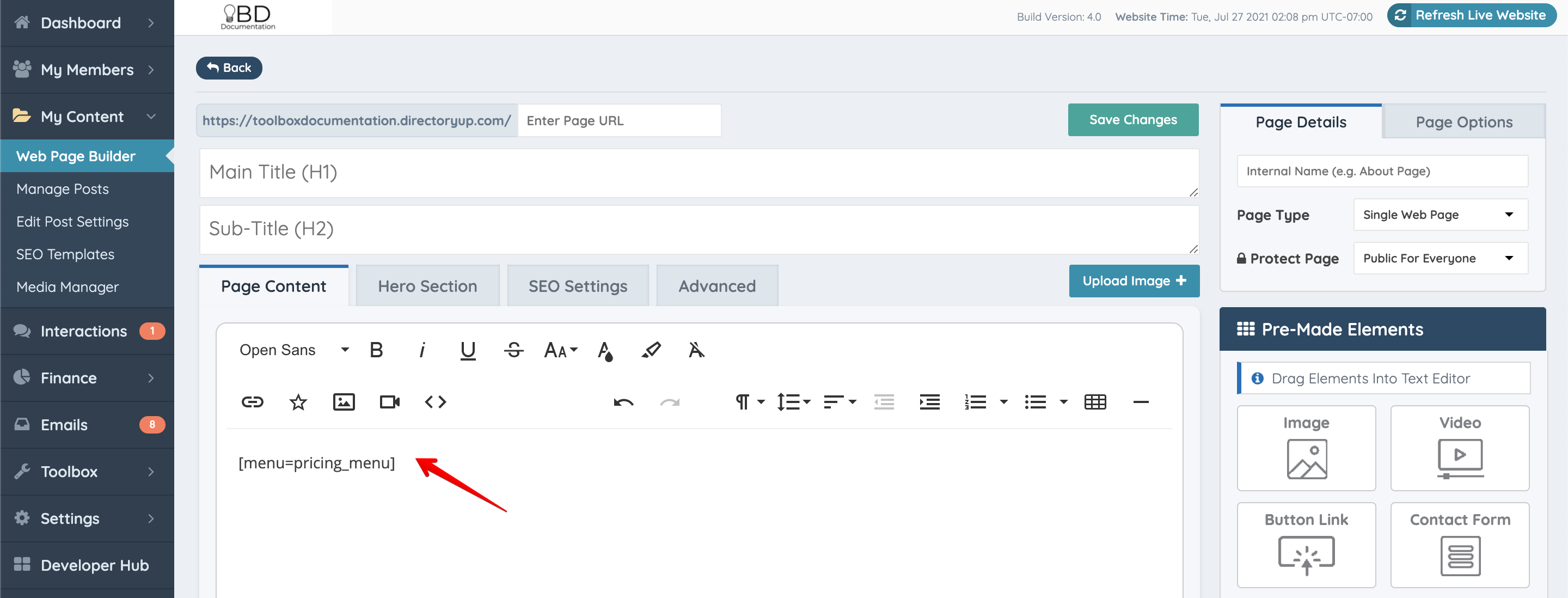Click the Insert Video toolbar icon
This screenshot has height=598, width=1568.
tap(390, 402)
